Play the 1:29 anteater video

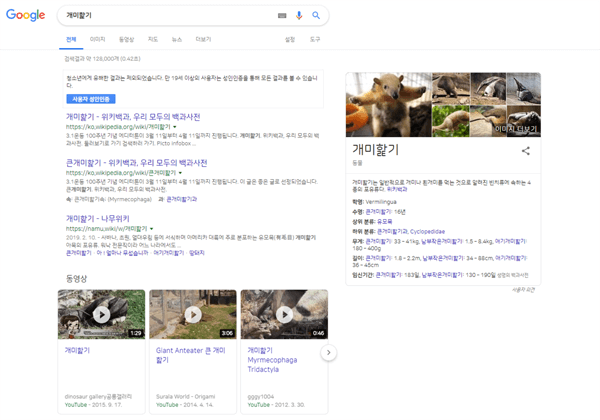tap(101, 314)
